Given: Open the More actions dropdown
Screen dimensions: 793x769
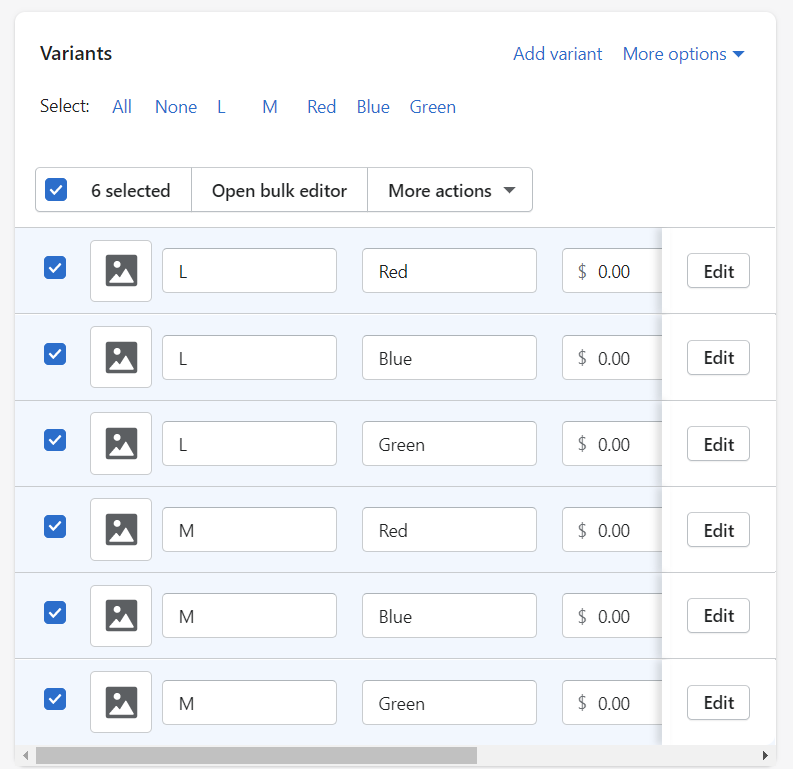Looking at the screenshot, I should pos(450,190).
